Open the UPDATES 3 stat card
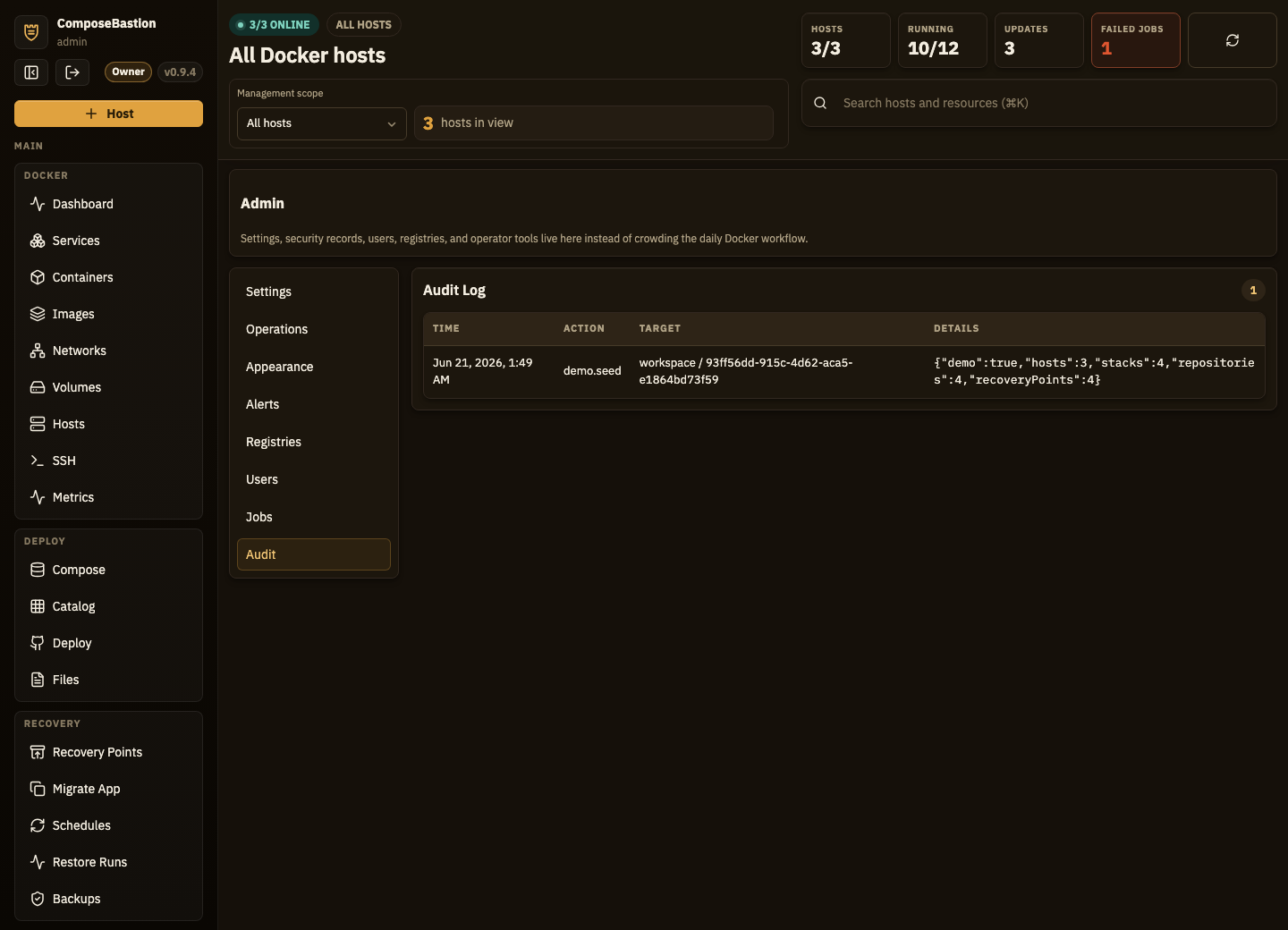Viewport: 1288px width, 930px height. point(1038,40)
